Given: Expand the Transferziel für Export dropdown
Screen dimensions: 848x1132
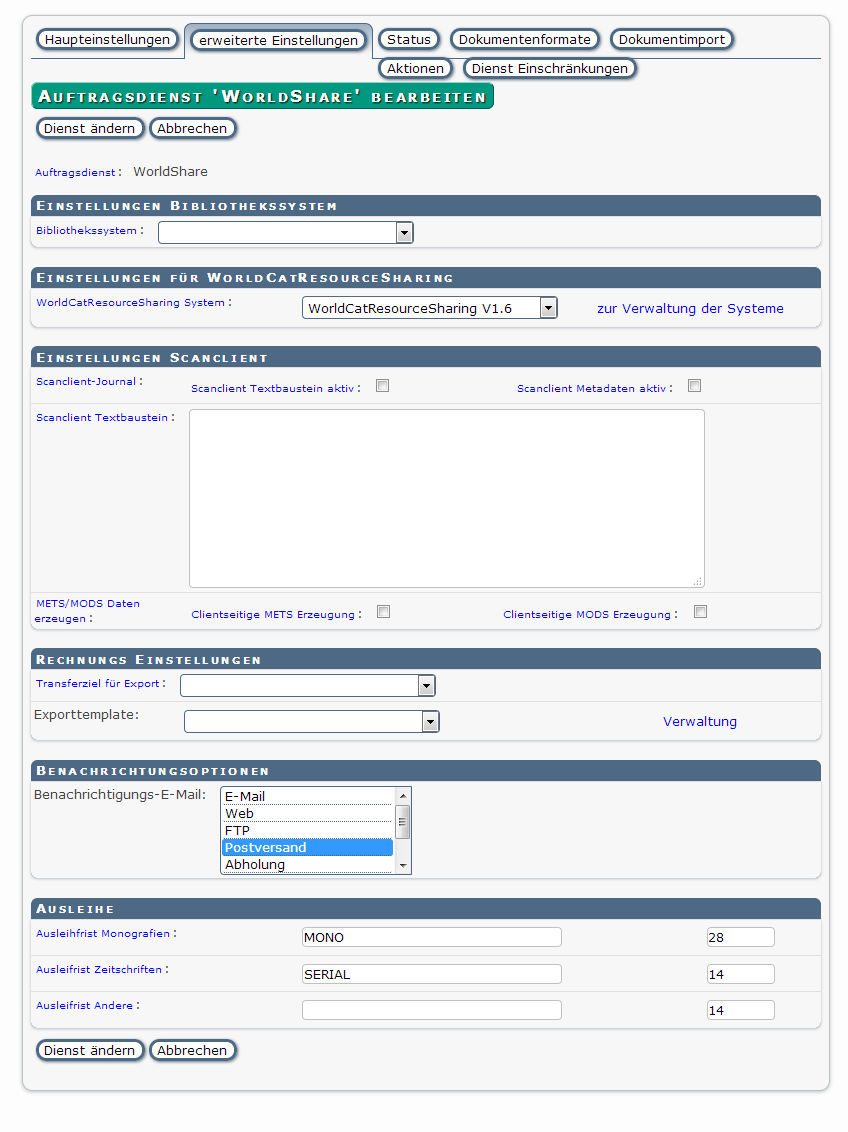Looking at the screenshot, I should click(307, 686).
